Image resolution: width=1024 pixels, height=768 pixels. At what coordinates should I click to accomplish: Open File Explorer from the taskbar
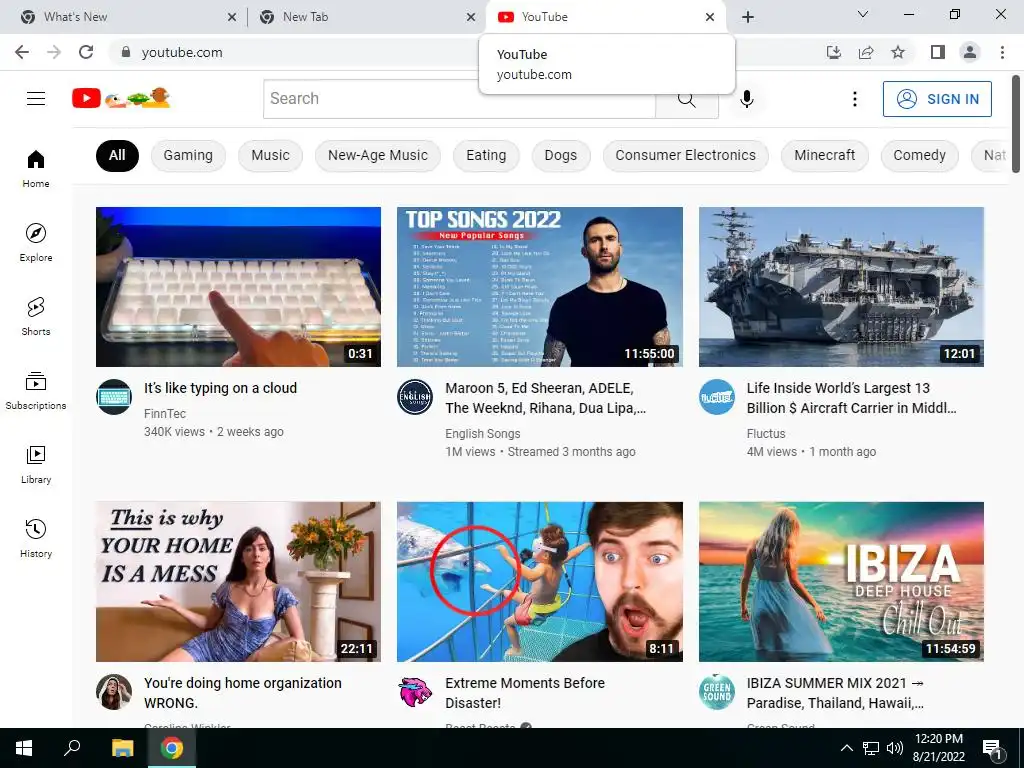(x=122, y=748)
